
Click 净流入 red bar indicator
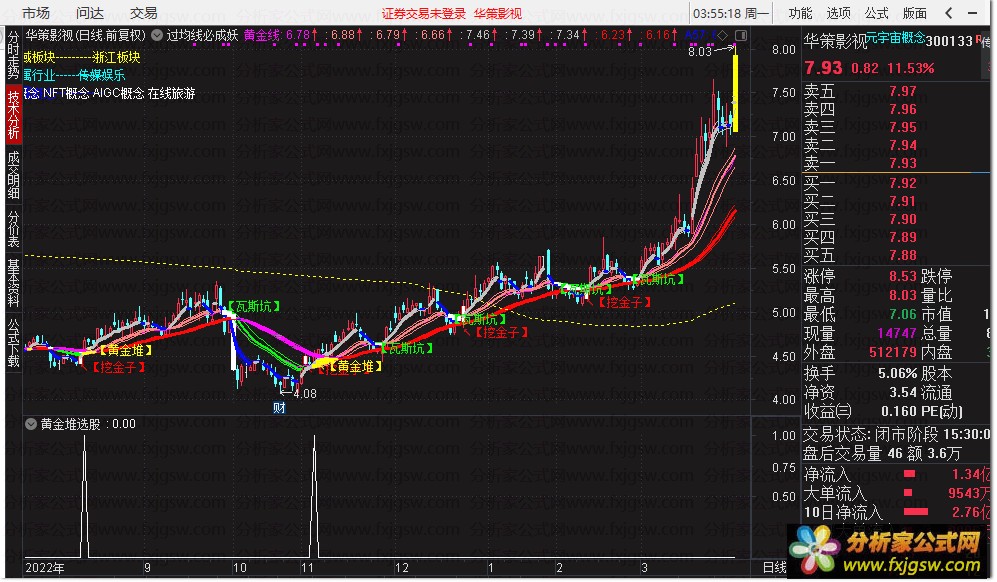[x=909, y=474]
